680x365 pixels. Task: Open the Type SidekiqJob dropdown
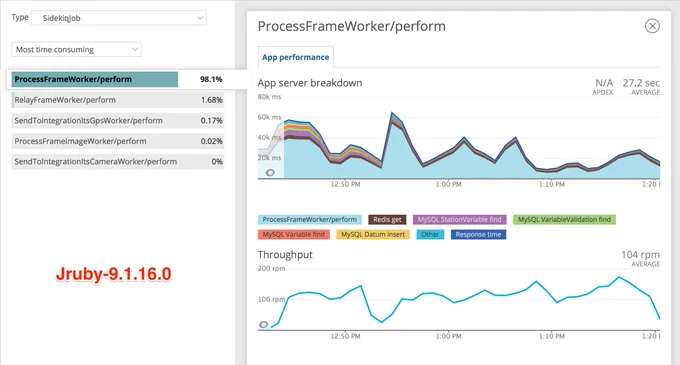119,18
